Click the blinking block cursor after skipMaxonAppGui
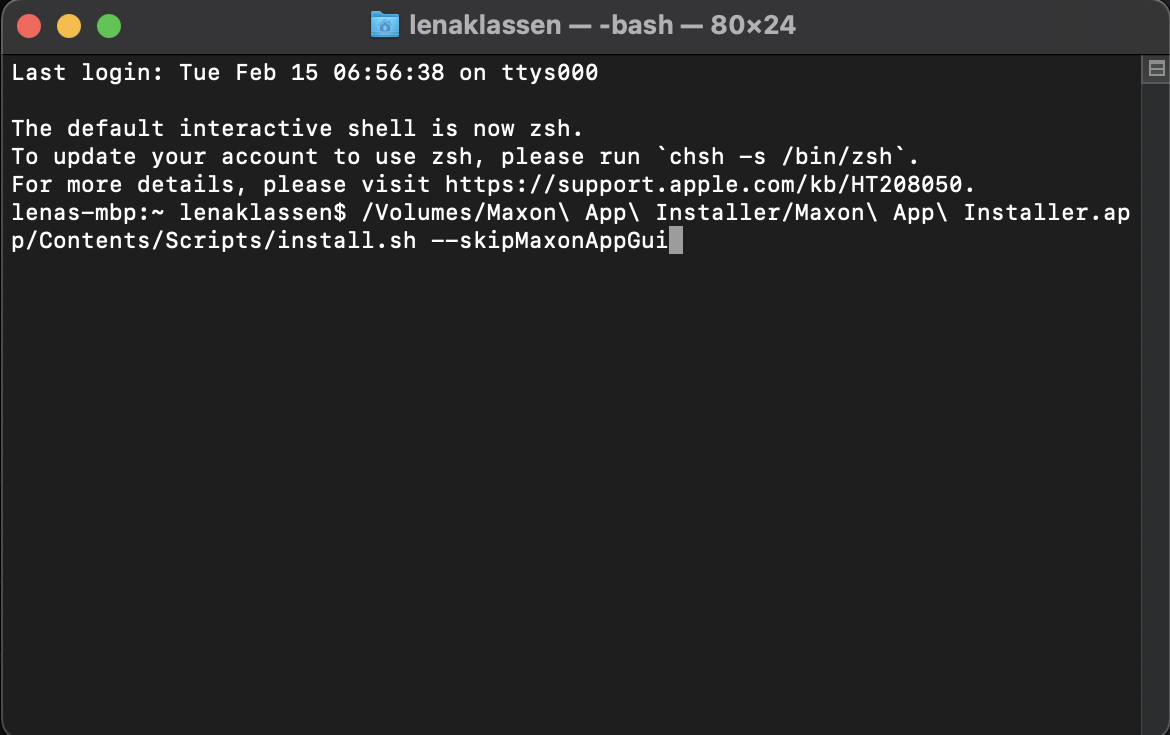 [x=678, y=240]
